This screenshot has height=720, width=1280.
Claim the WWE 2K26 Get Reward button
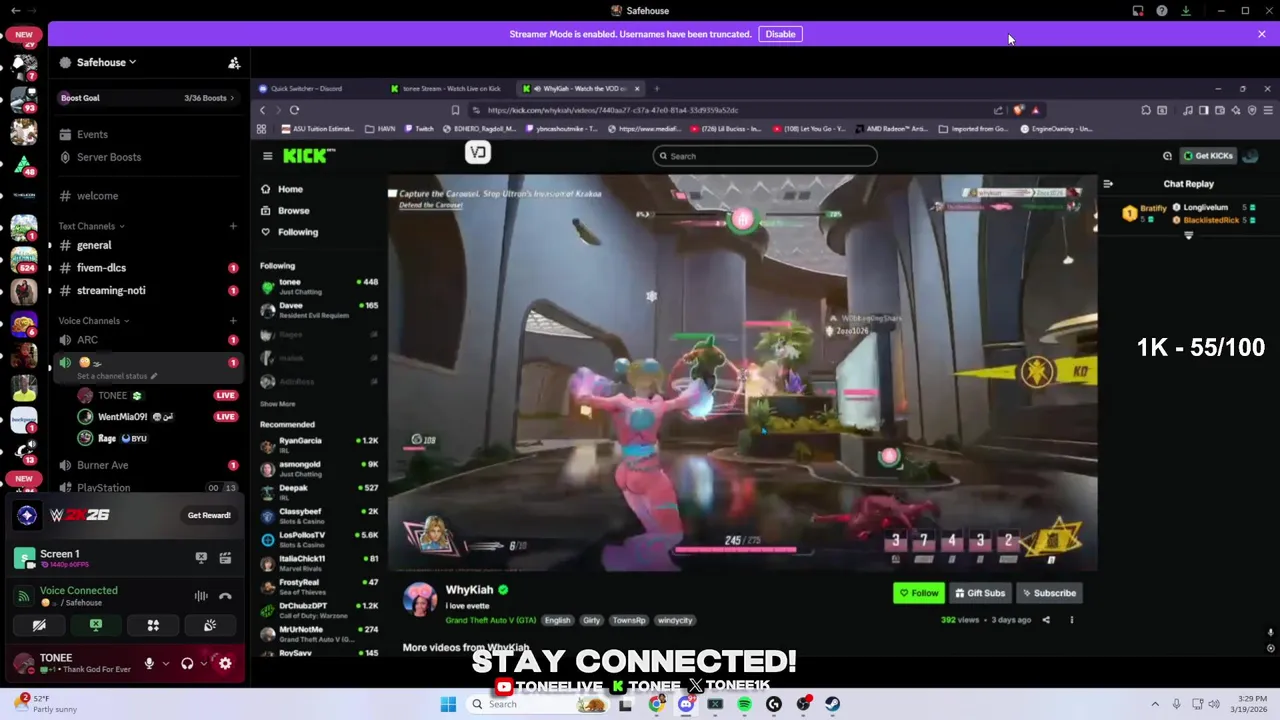pyautogui.click(x=209, y=515)
